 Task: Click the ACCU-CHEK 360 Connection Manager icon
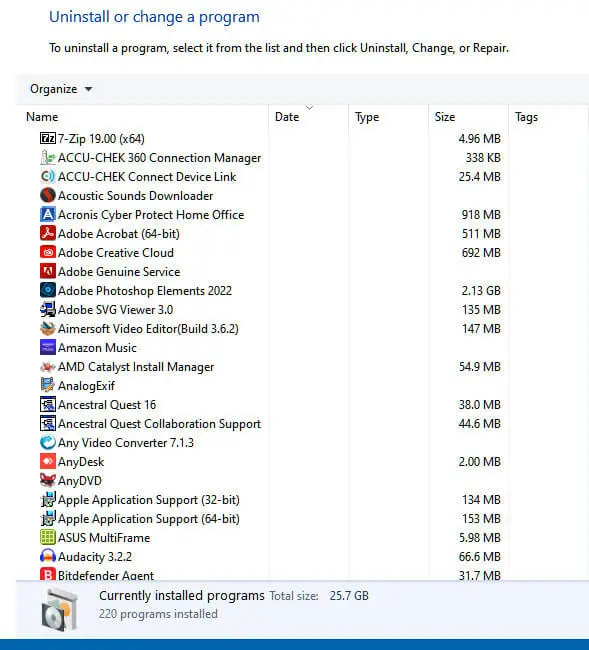[x=48, y=157]
